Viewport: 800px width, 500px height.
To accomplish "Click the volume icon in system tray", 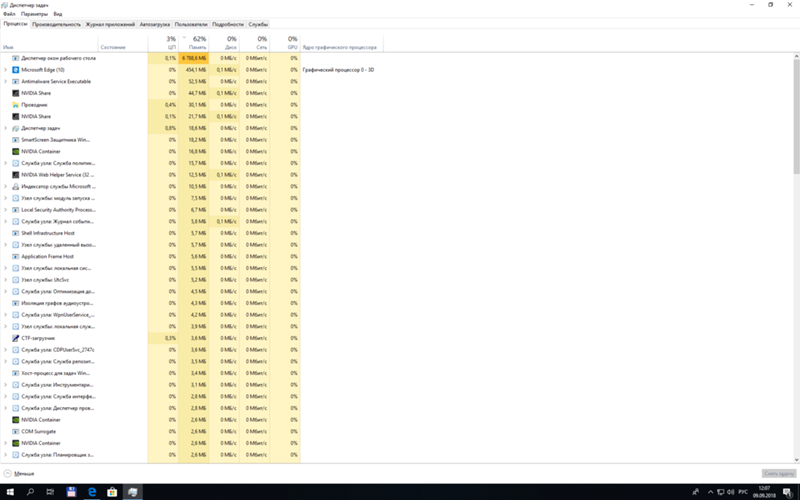I will (731, 492).
